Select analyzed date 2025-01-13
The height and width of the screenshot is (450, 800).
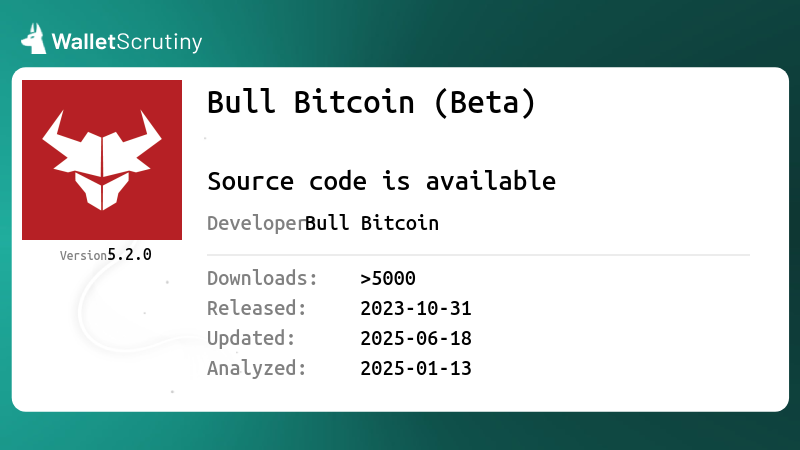click(x=416, y=368)
